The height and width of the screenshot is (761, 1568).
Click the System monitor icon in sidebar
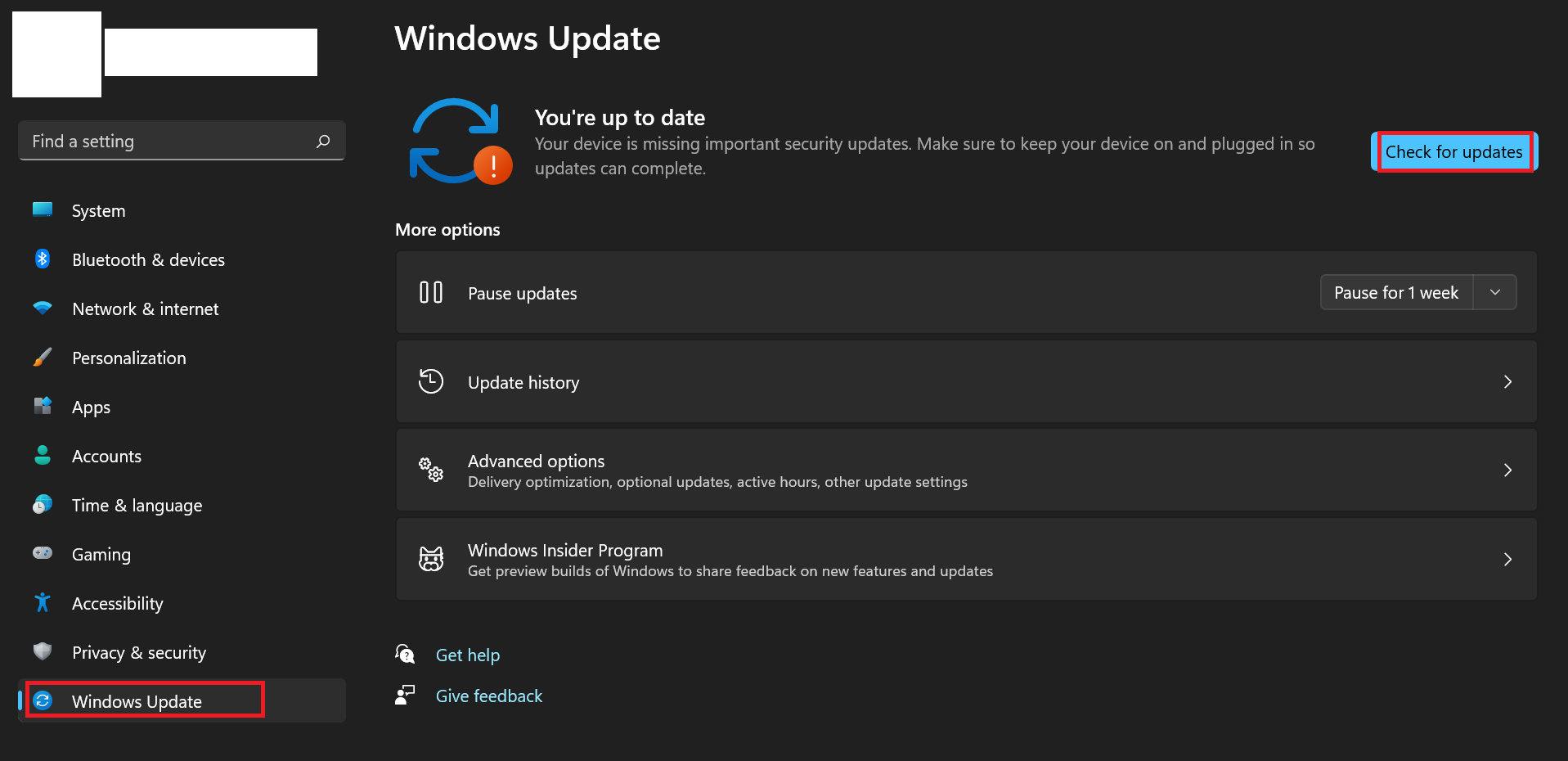(x=43, y=209)
